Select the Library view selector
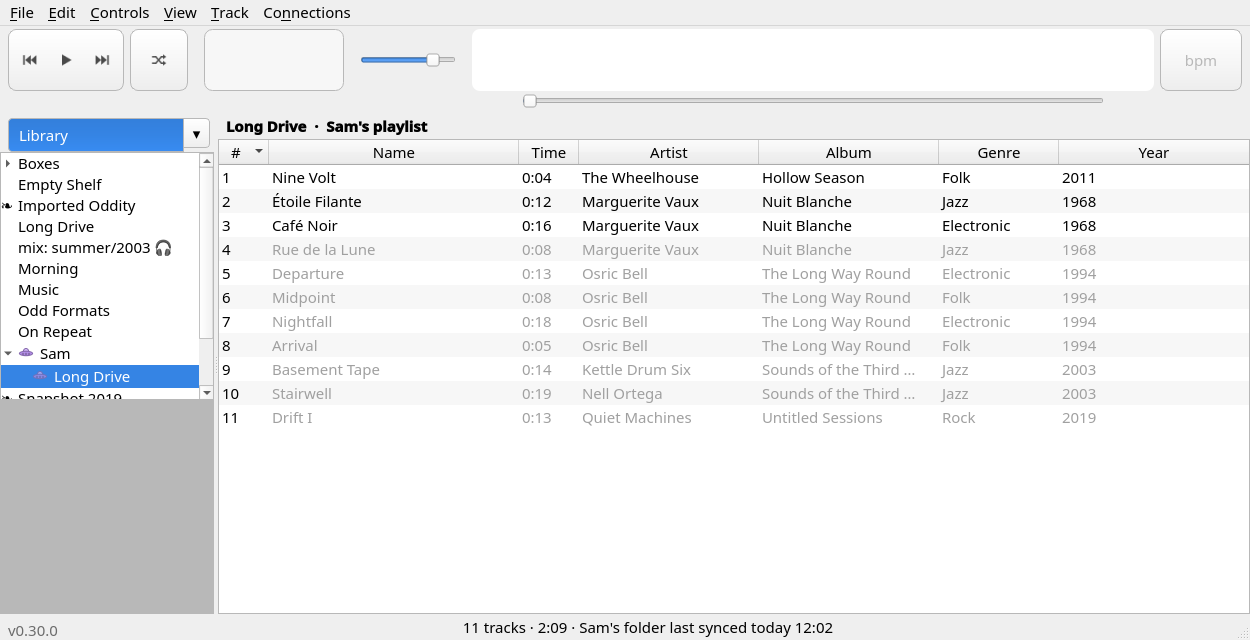Screen dimensions: 1250x640 coord(96,135)
